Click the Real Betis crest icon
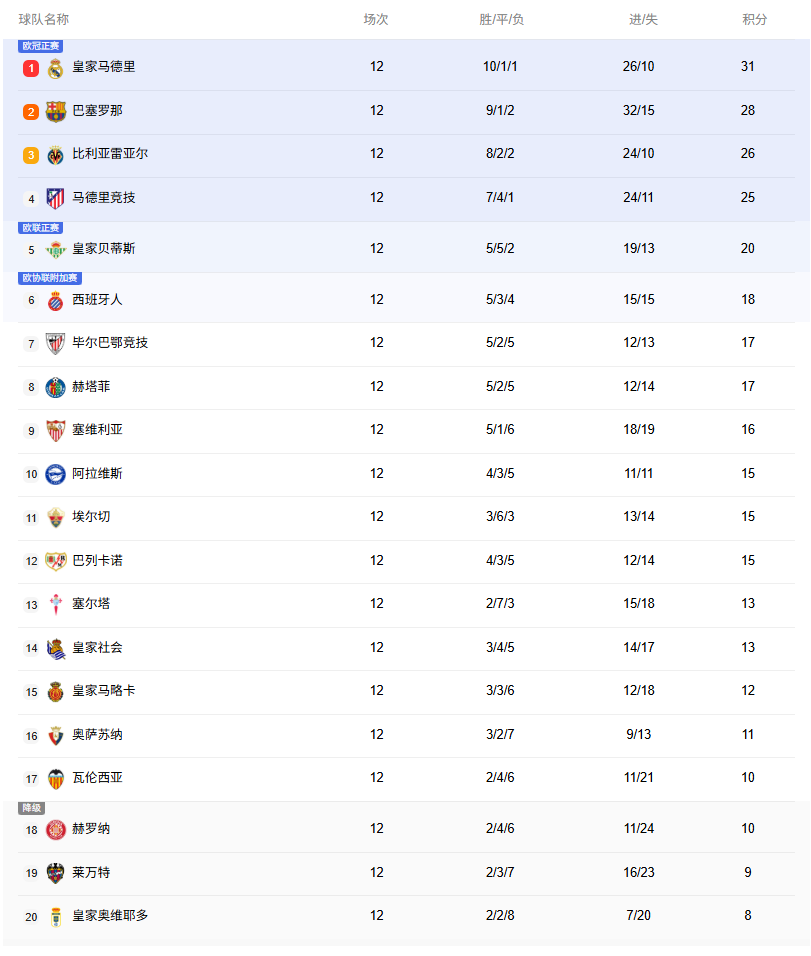Screen dimensions: 811x956 pyautogui.click(x=56, y=249)
